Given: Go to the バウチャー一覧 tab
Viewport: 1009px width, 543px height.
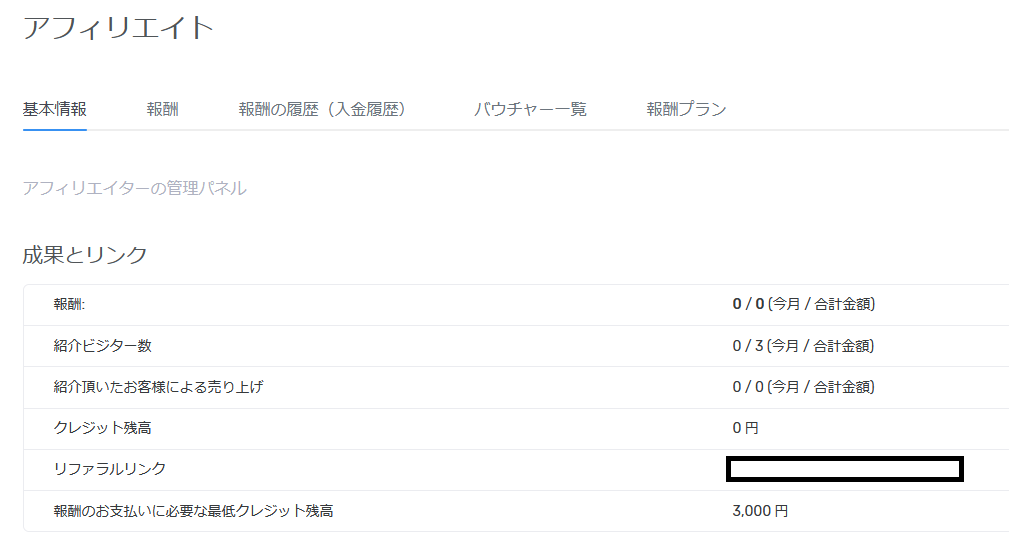Looking at the screenshot, I should click(530, 109).
